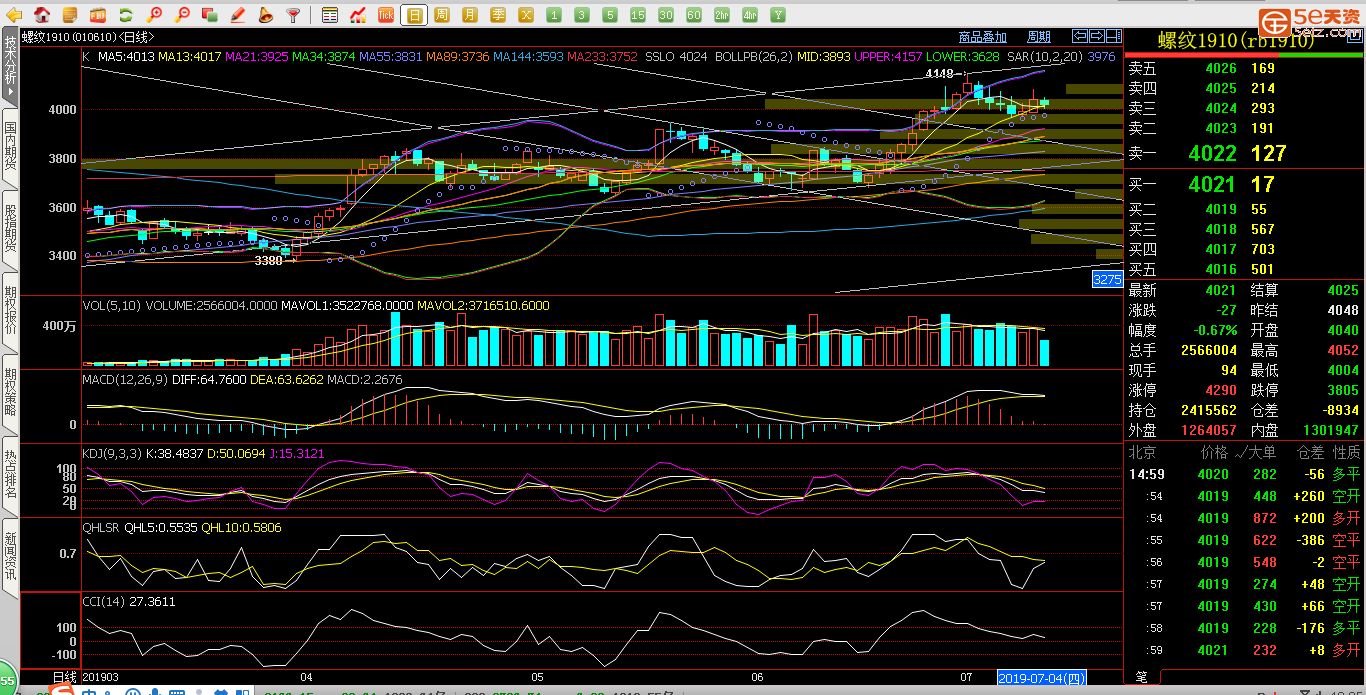The image size is (1366, 695).
Task: Select the daily (日) period button
Action: click(414, 15)
